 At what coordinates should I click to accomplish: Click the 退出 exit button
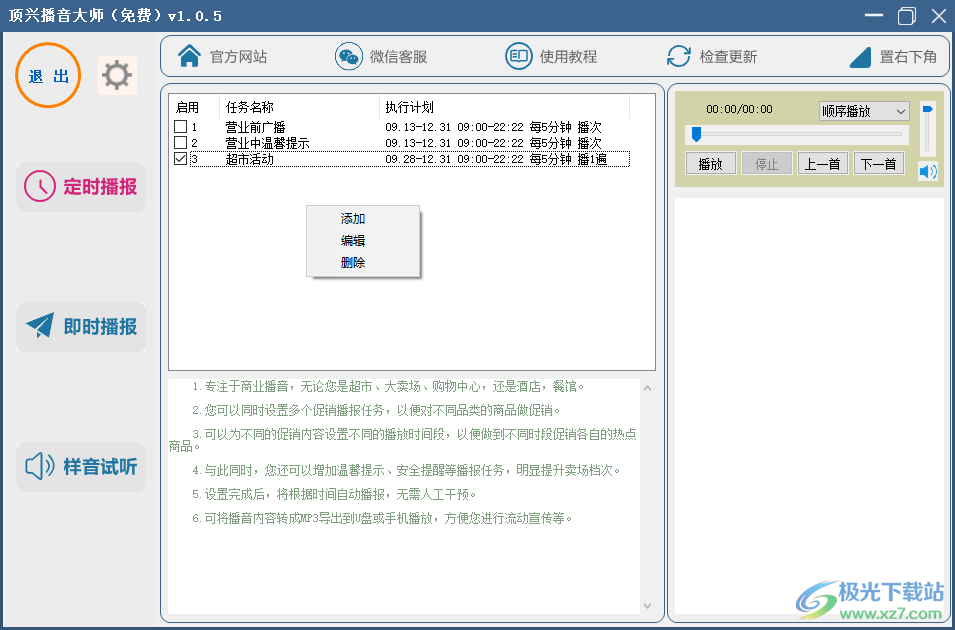click(x=47, y=75)
